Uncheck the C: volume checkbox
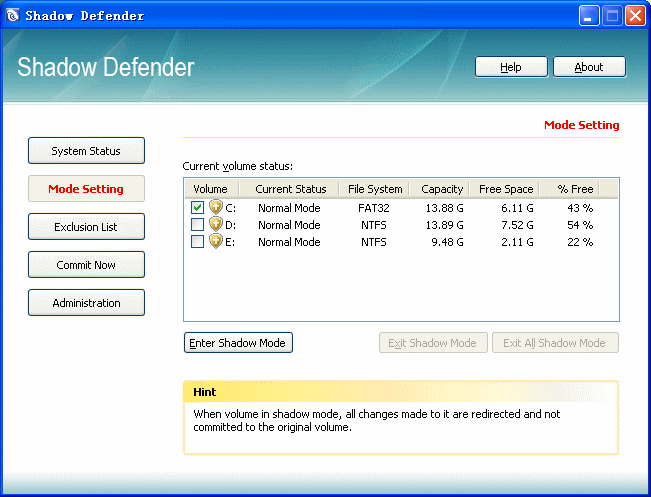Viewport: 651px width, 497px height. coord(197,207)
